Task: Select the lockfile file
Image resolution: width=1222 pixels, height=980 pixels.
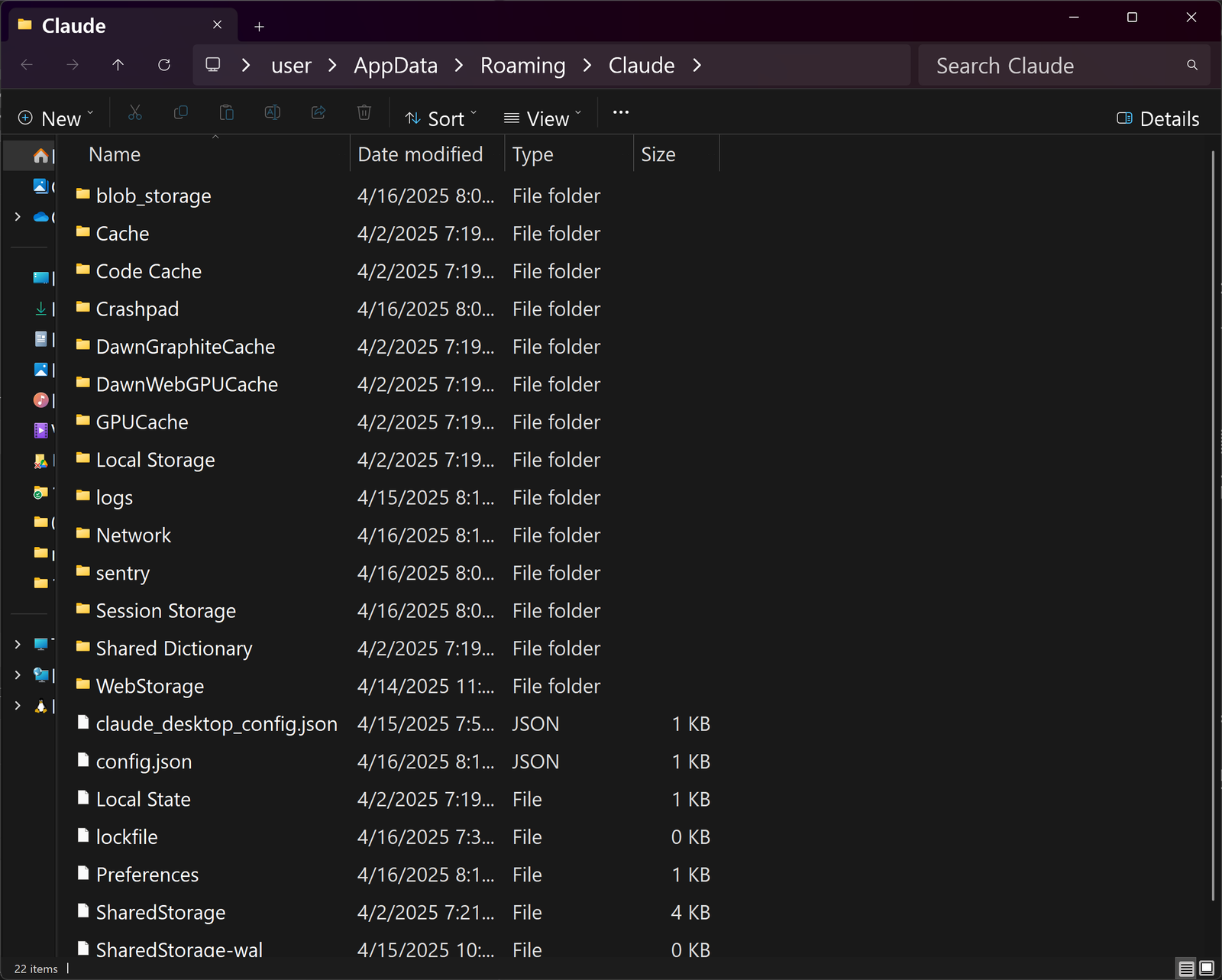Action: (x=127, y=837)
